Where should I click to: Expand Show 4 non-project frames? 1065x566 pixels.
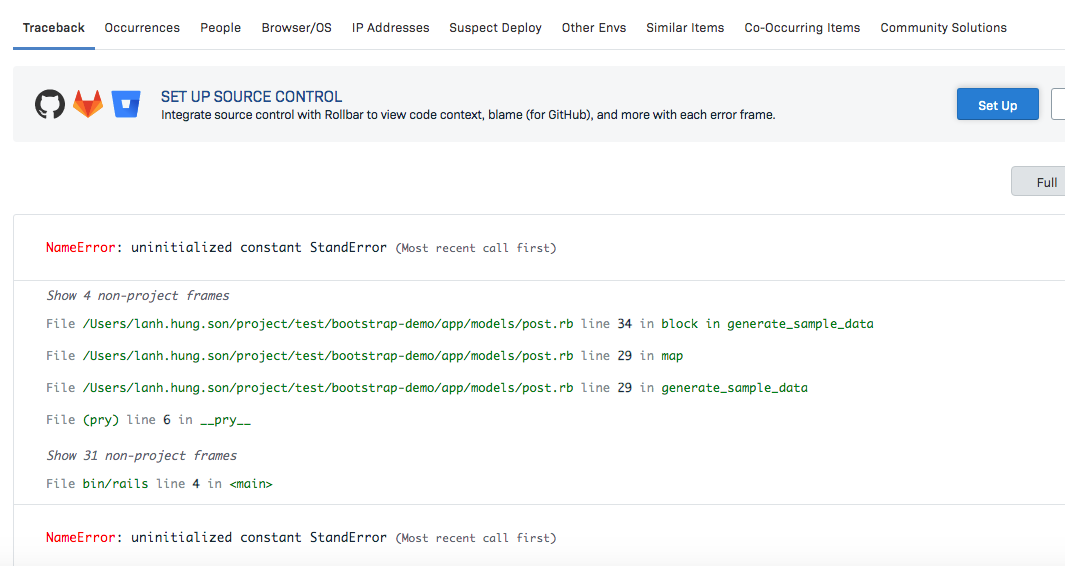pyautogui.click(x=138, y=296)
